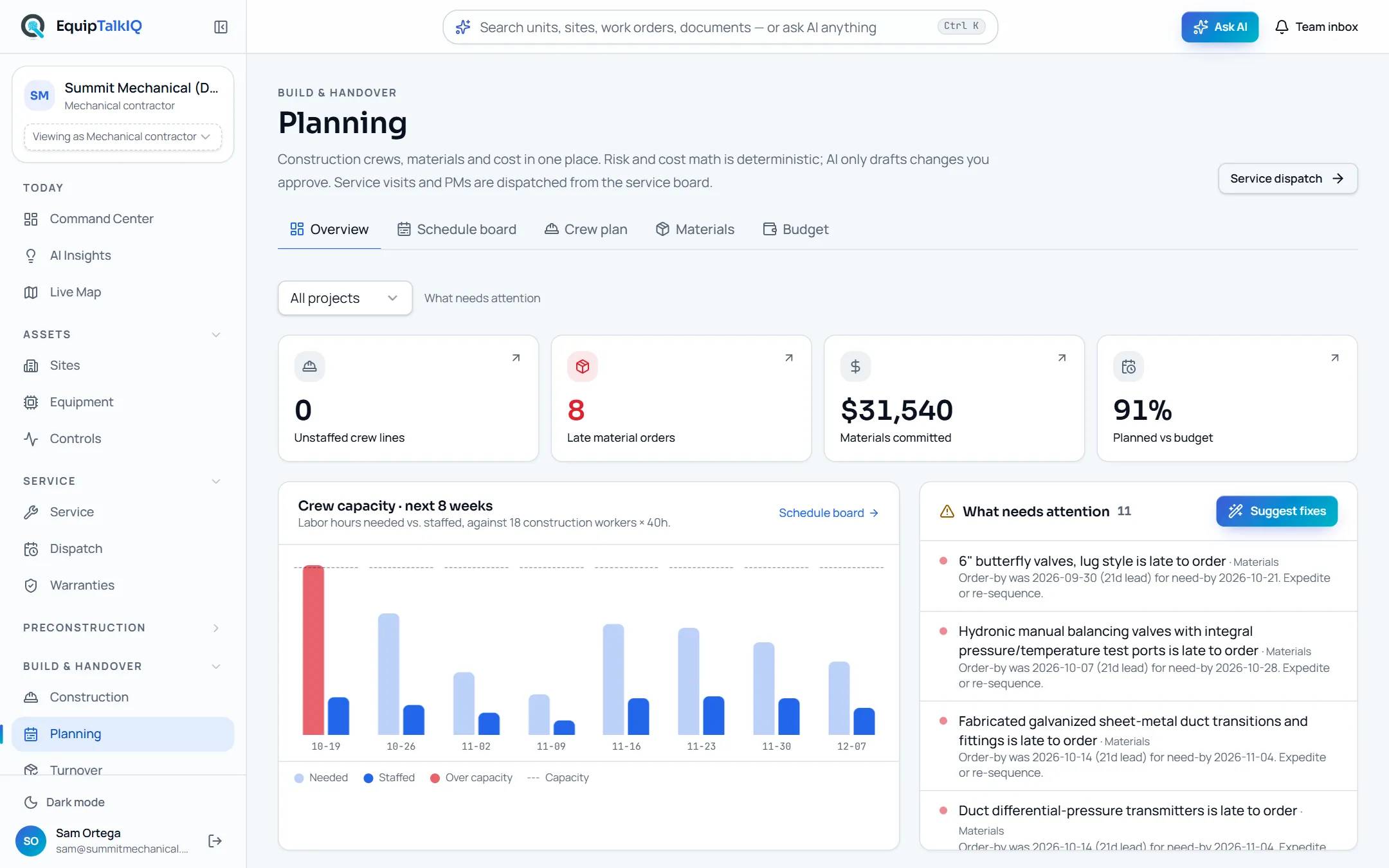Image resolution: width=1389 pixels, height=868 pixels.
Task: Click the log out icon next to Sam Ortega
Action: point(215,841)
